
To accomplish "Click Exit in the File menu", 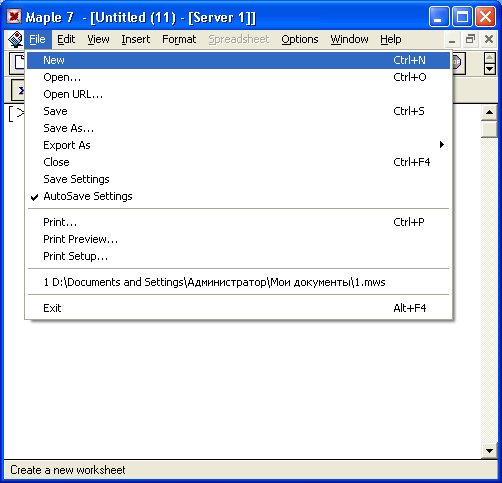I will click(238, 308).
